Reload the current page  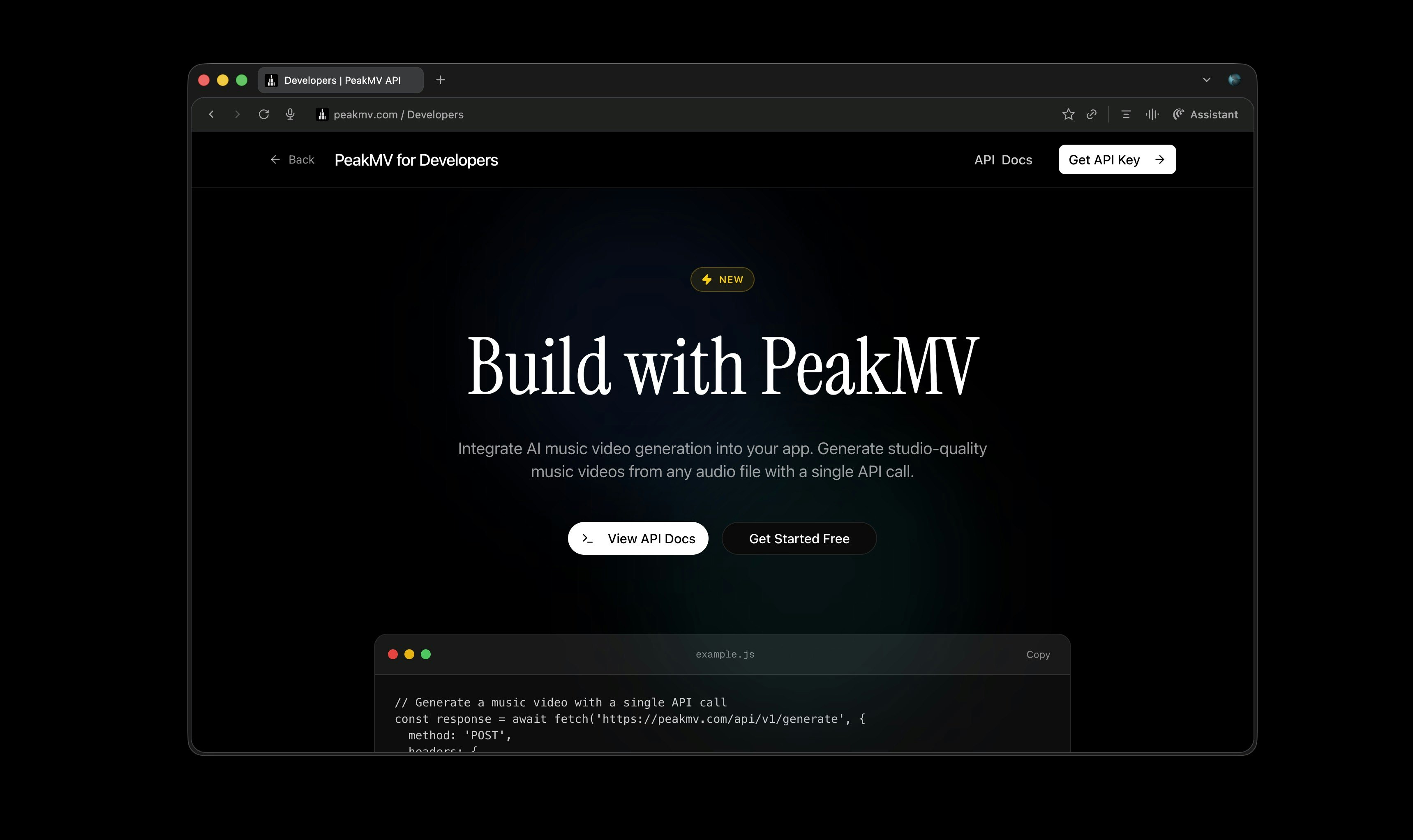pos(264,114)
